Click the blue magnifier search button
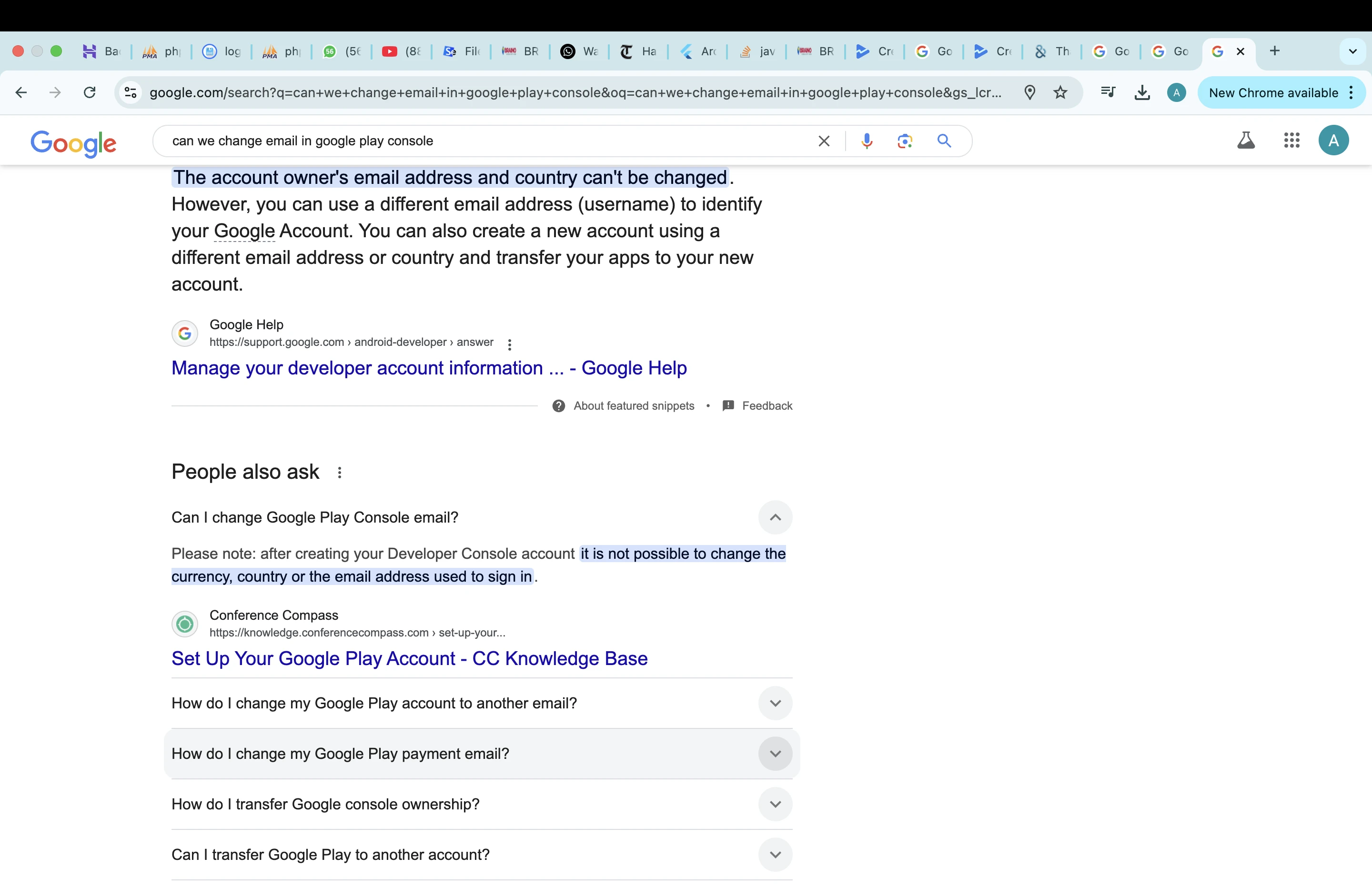Viewport: 1372px width, 888px height. (x=944, y=141)
